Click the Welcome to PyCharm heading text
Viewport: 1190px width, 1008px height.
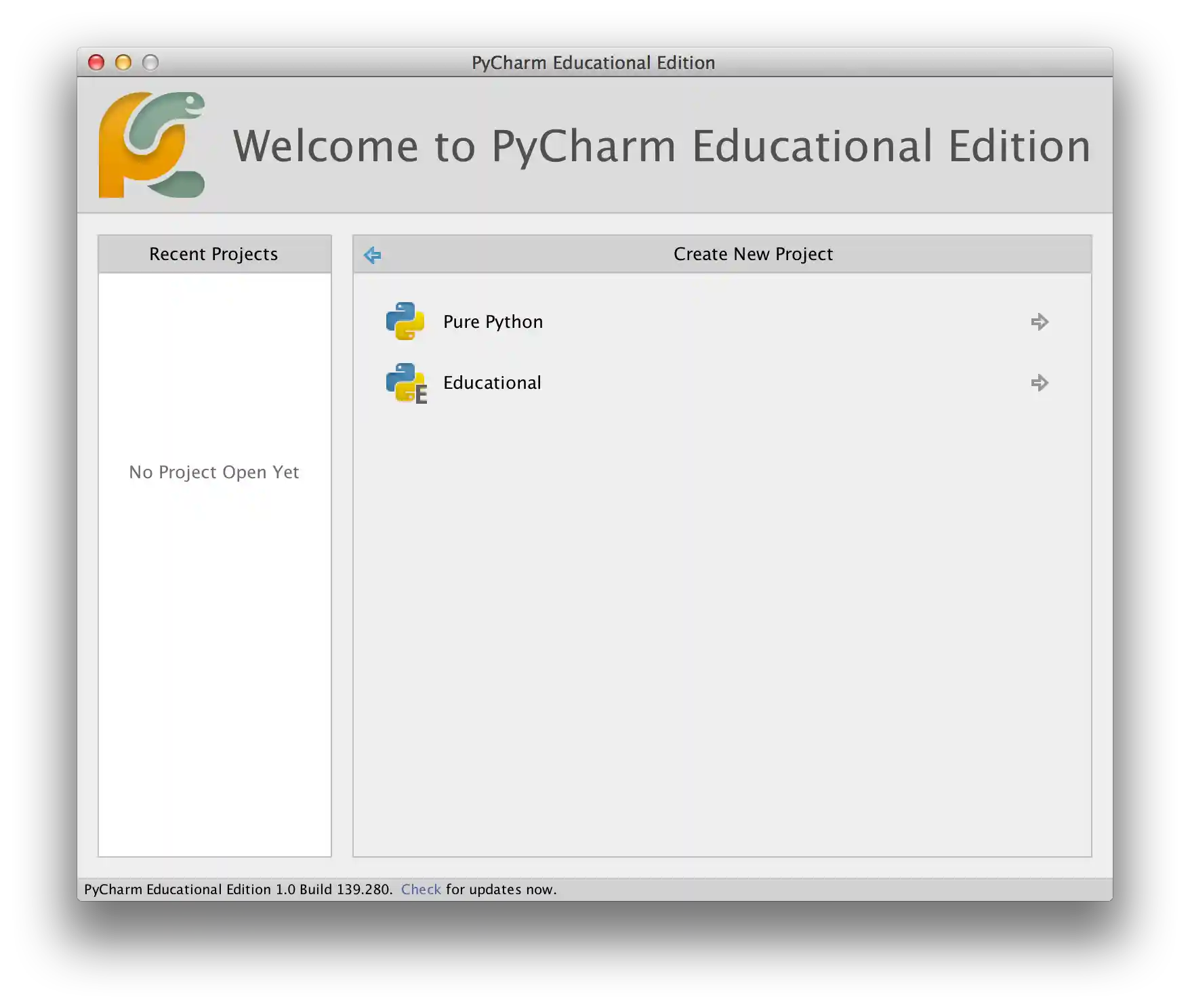coord(661,146)
